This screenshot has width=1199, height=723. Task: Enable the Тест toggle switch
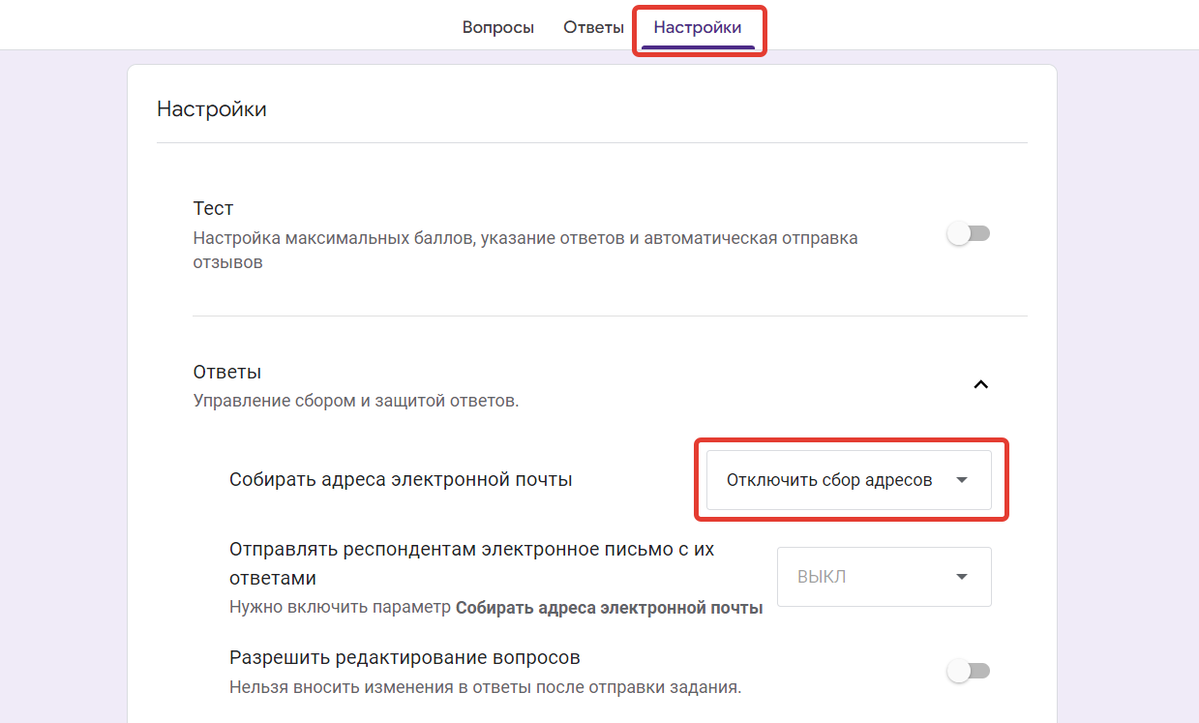tap(968, 233)
